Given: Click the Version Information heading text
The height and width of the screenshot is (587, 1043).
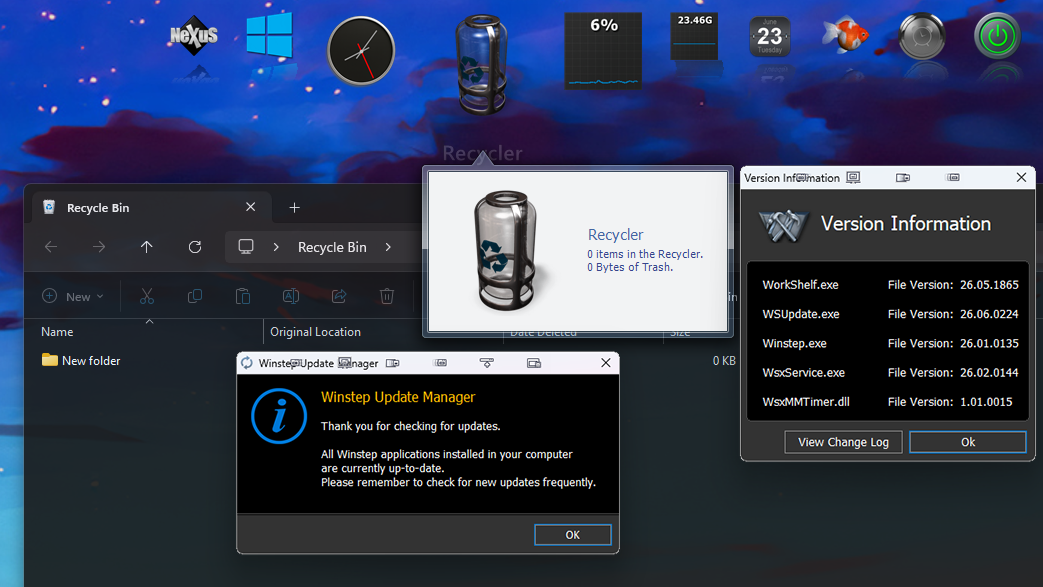Looking at the screenshot, I should tap(905, 224).
